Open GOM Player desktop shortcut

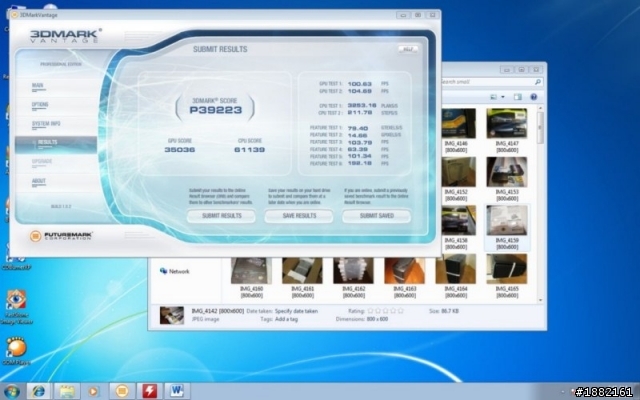[16, 351]
